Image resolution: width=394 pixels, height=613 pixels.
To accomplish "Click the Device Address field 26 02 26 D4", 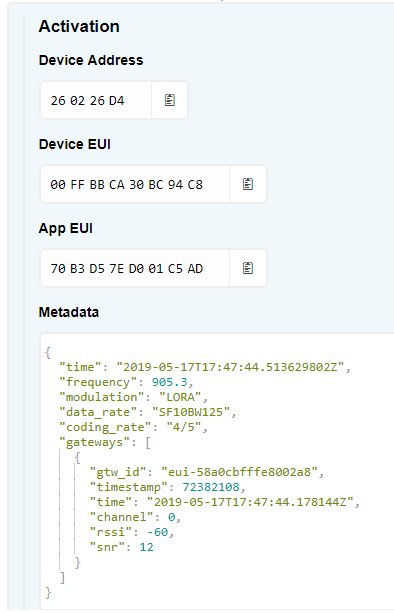I will [96, 100].
